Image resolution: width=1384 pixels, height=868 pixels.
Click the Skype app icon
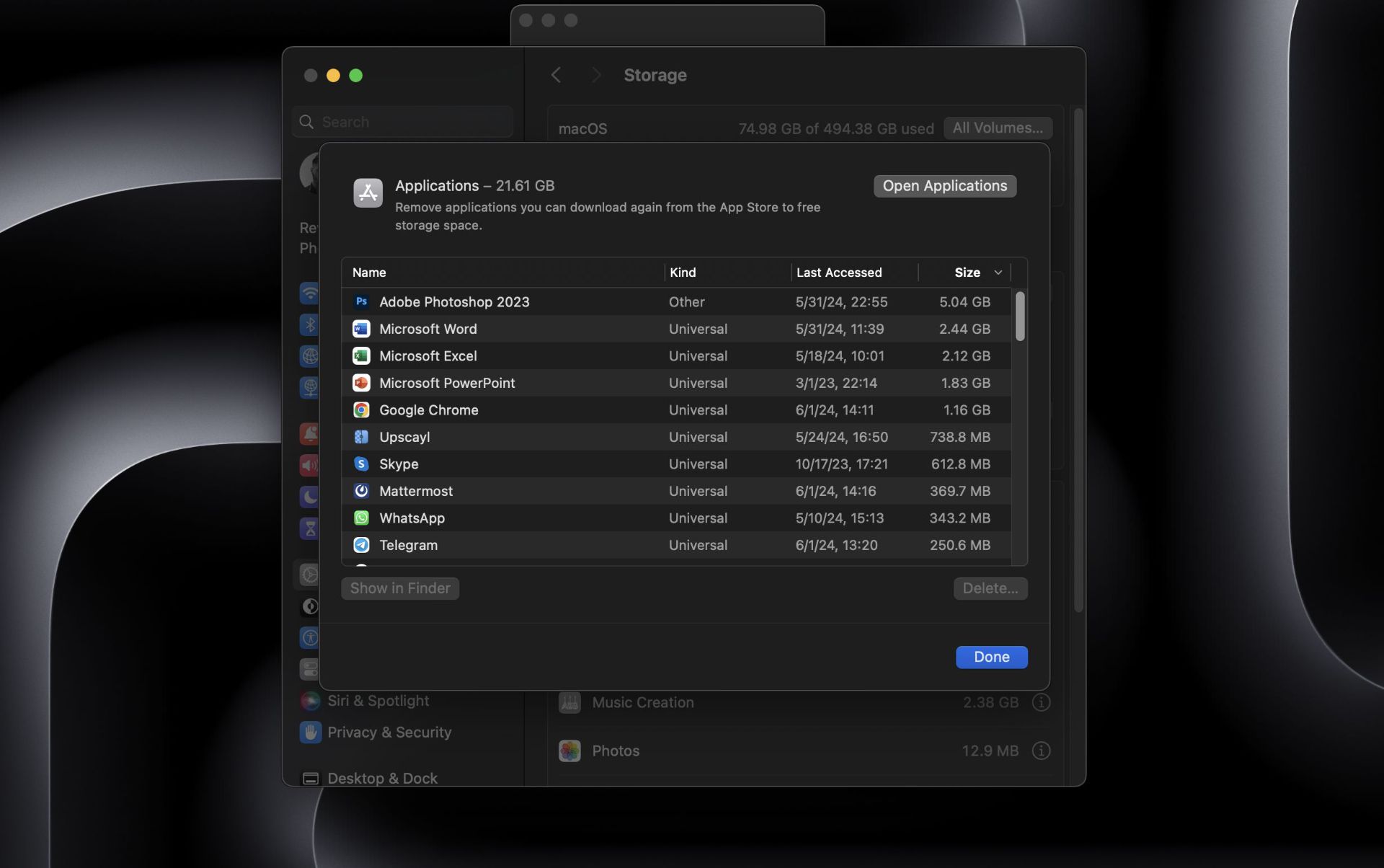pyautogui.click(x=361, y=464)
